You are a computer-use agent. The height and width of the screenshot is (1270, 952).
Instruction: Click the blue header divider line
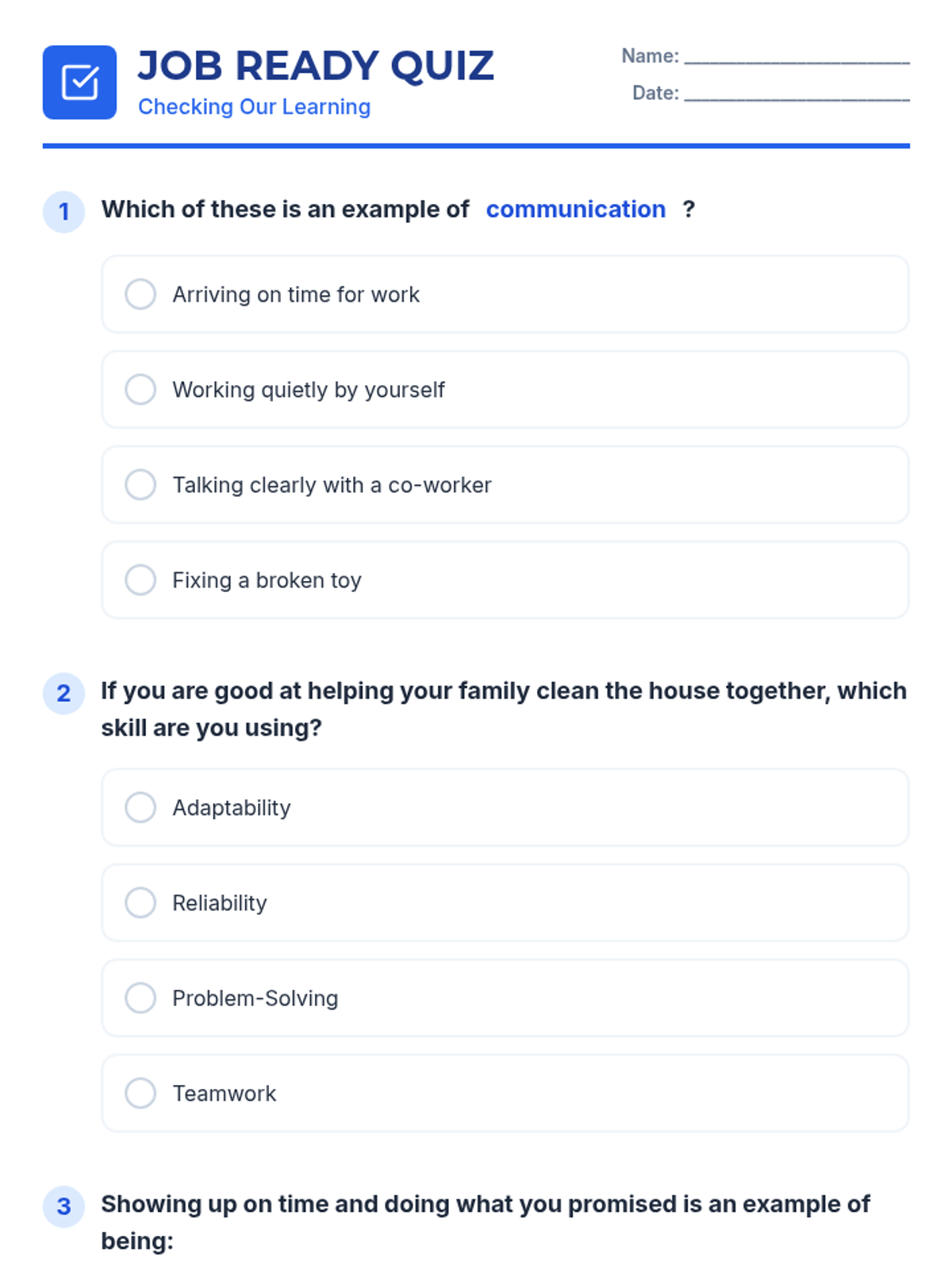pos(476,146)
